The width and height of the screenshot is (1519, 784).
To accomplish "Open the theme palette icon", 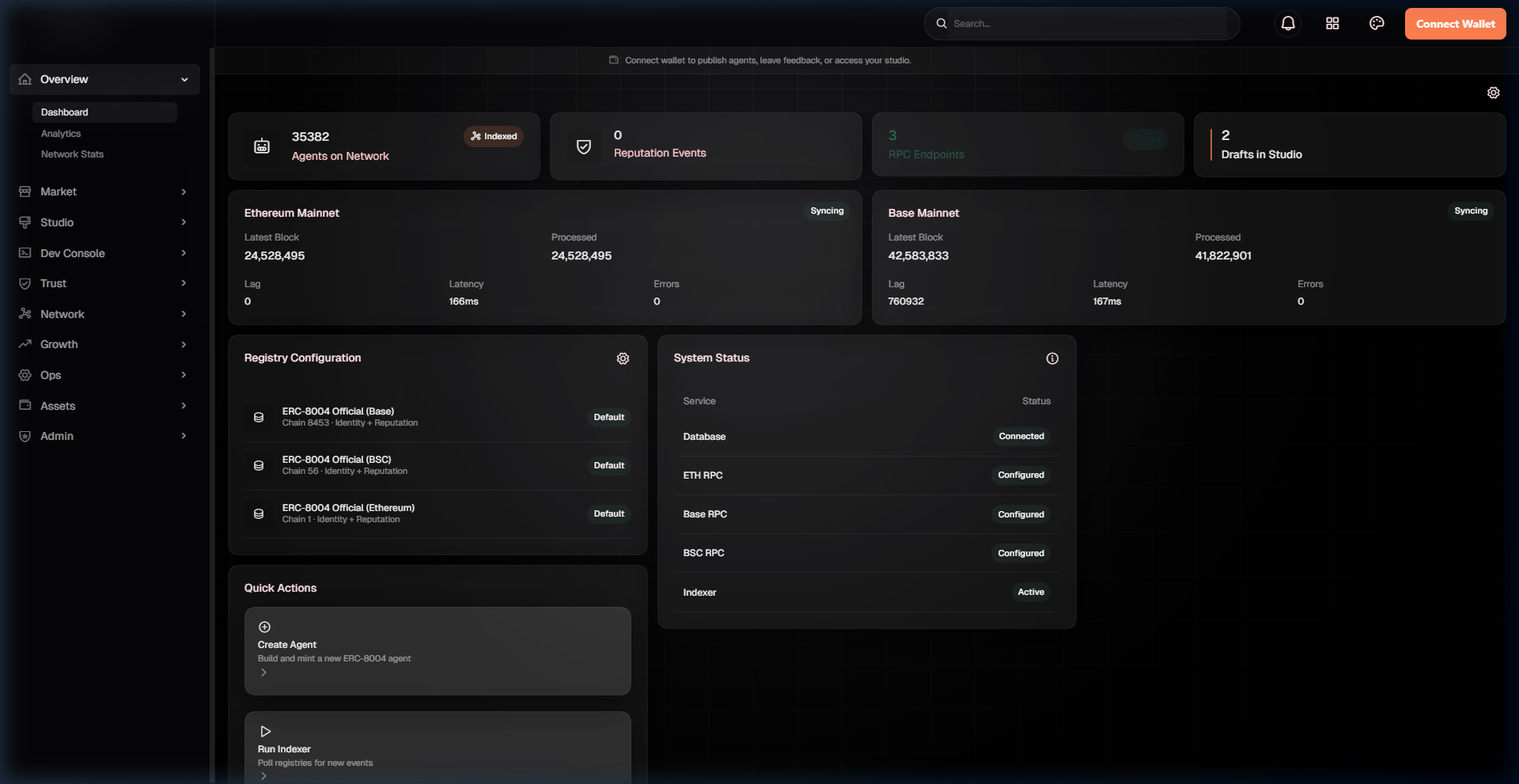I will pos(1377,23).
